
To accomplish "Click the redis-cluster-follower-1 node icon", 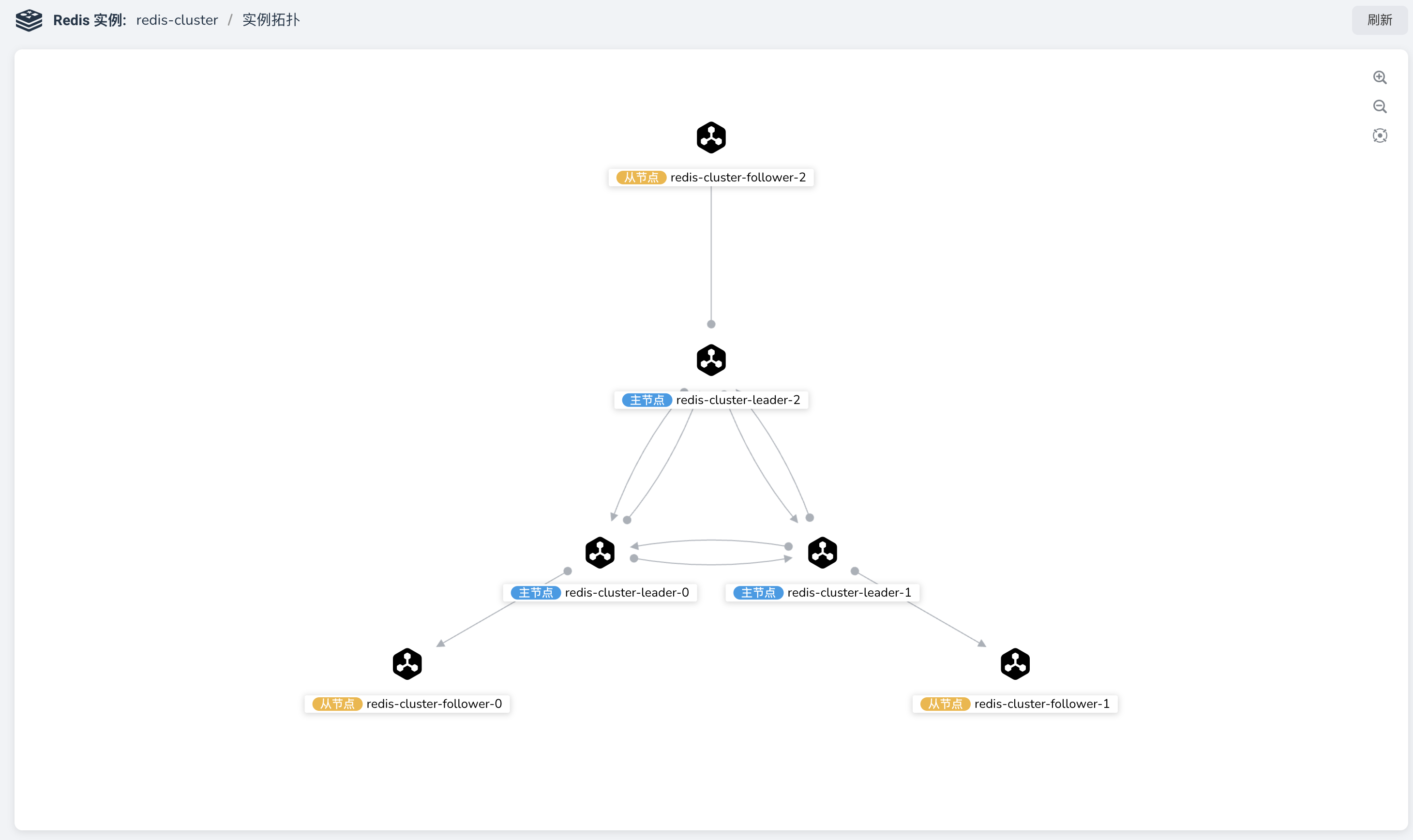I will pyautogui.click(x=1013, y=663).
